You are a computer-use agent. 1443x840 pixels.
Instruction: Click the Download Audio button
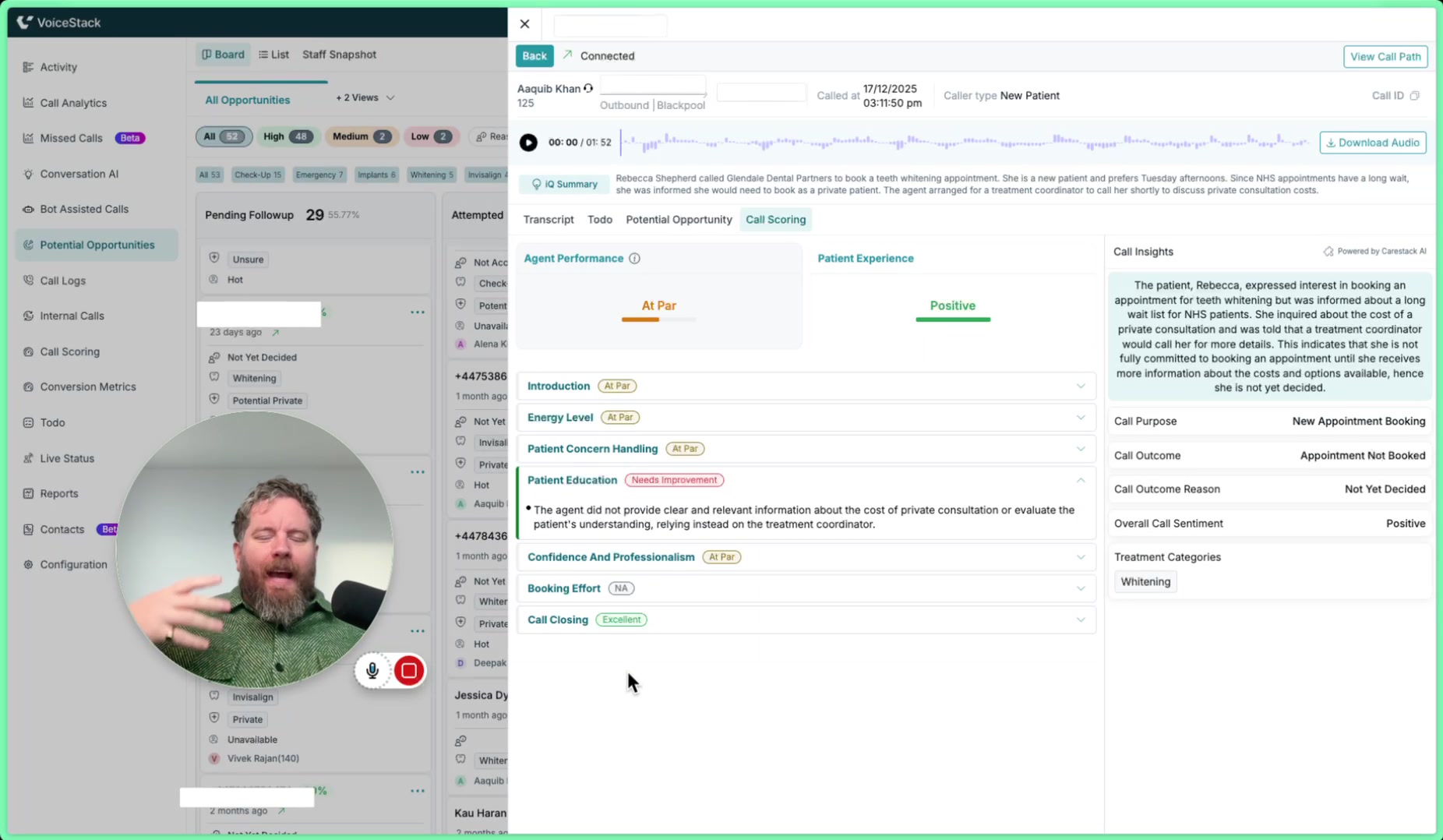tap(1372, 143)
